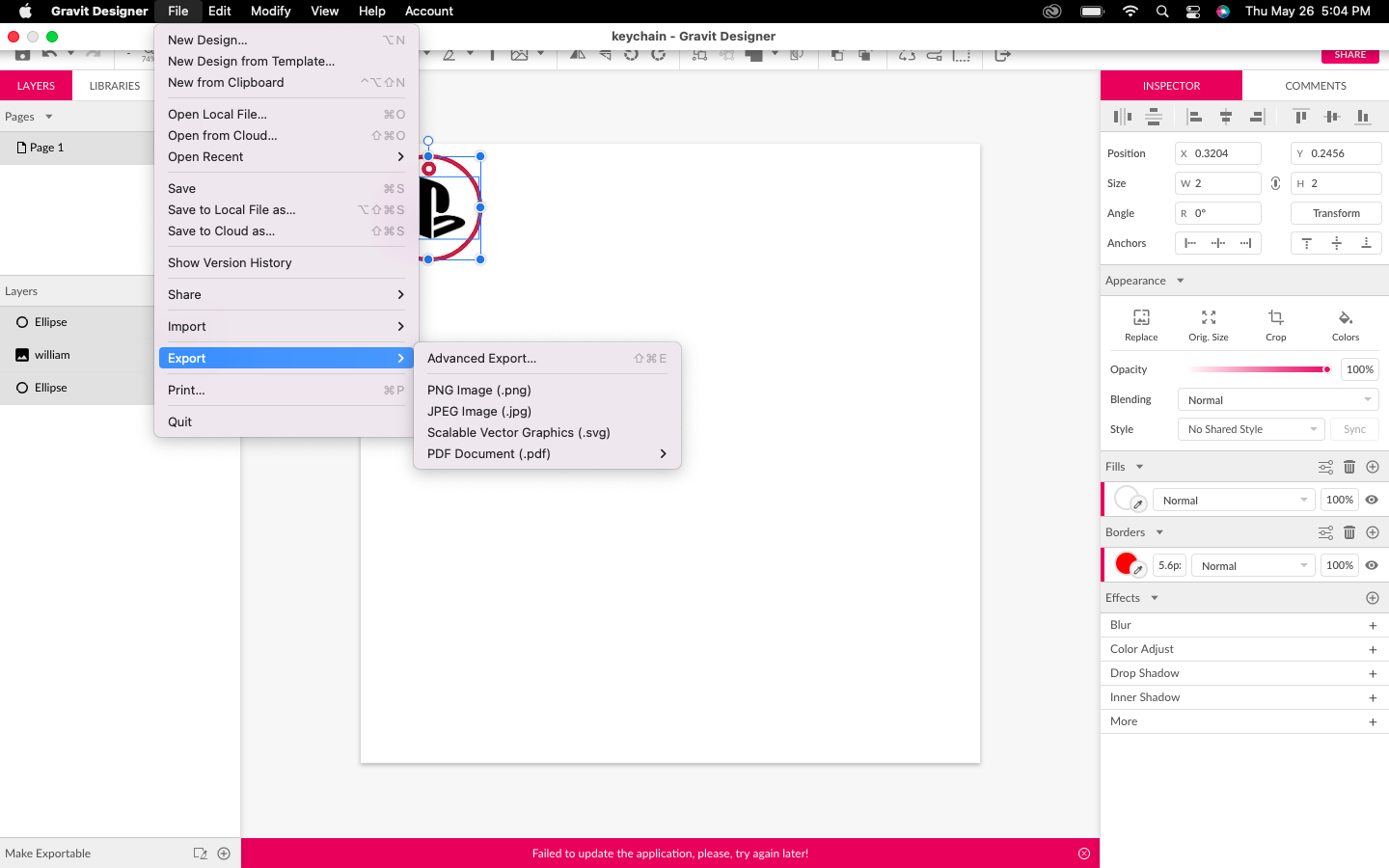Align selection to top edge
The width and height of the screenshot is (1389, 868).
click(1300, 117)
